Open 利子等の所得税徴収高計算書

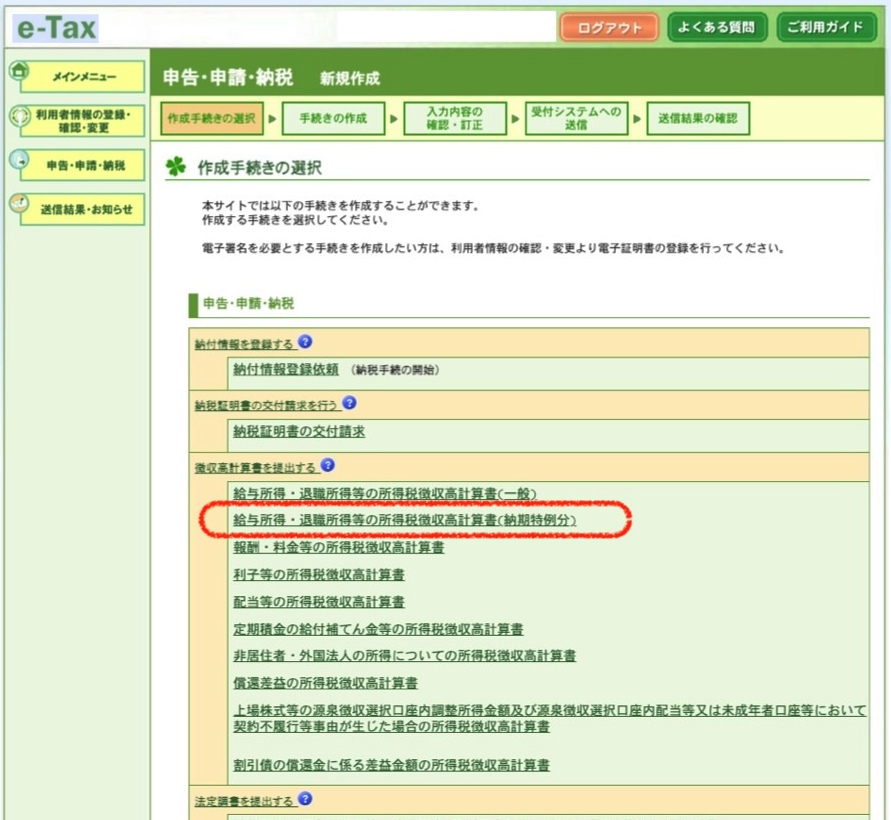tap(319, 575)
